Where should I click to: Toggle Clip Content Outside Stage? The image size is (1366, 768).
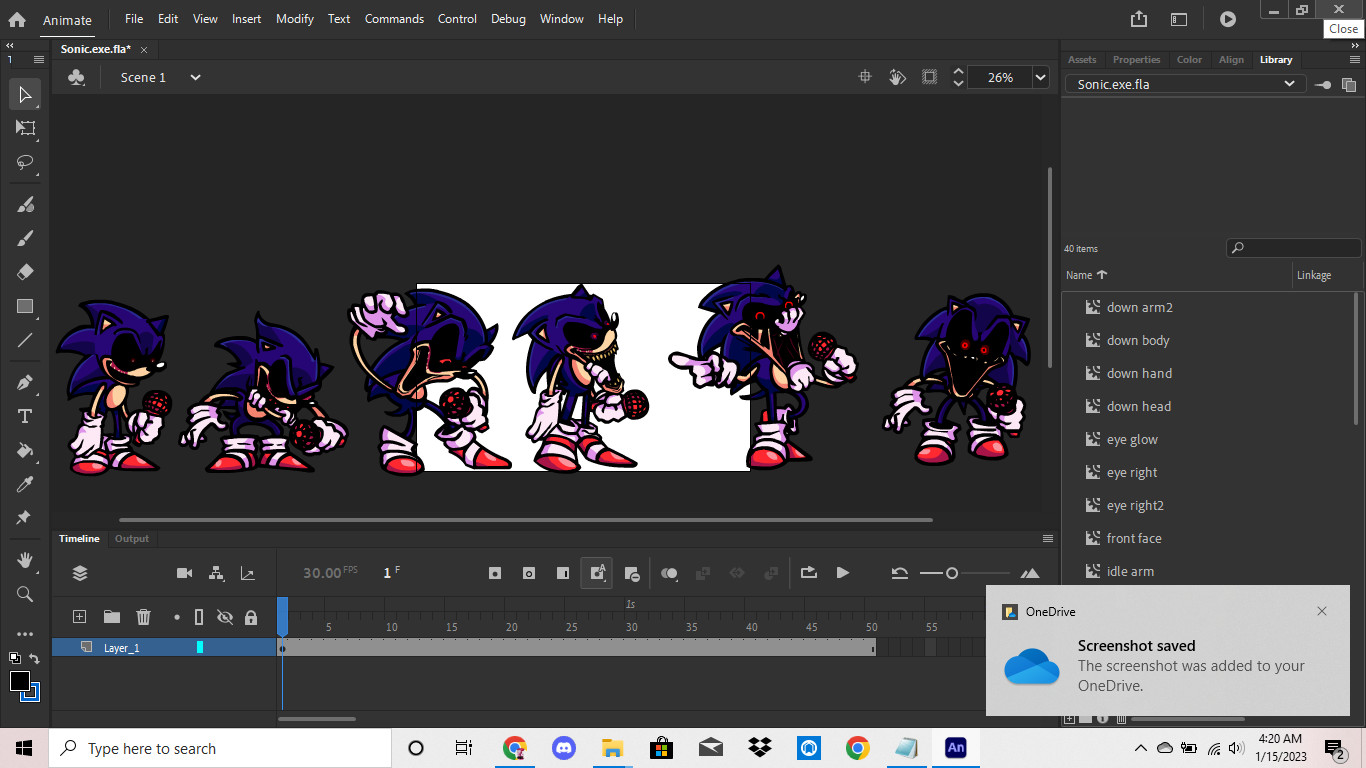tap(928, 76)
